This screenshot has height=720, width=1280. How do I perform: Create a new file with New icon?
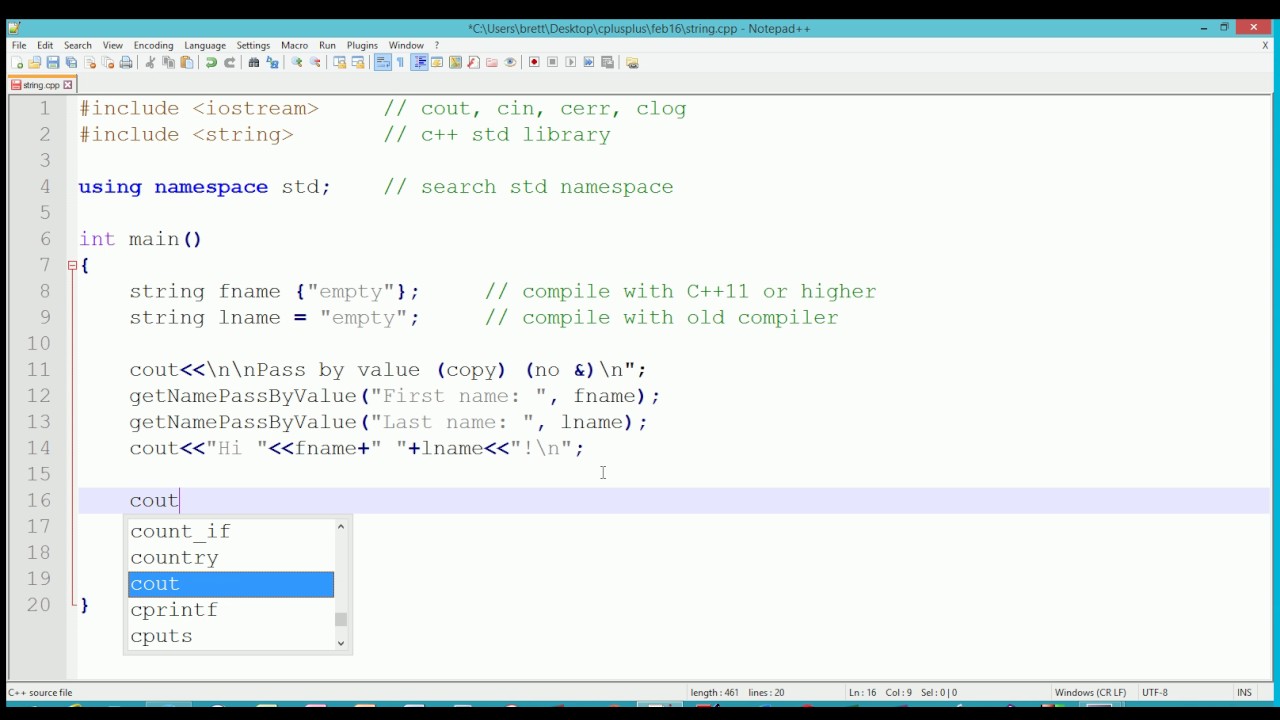pos(17,62)
